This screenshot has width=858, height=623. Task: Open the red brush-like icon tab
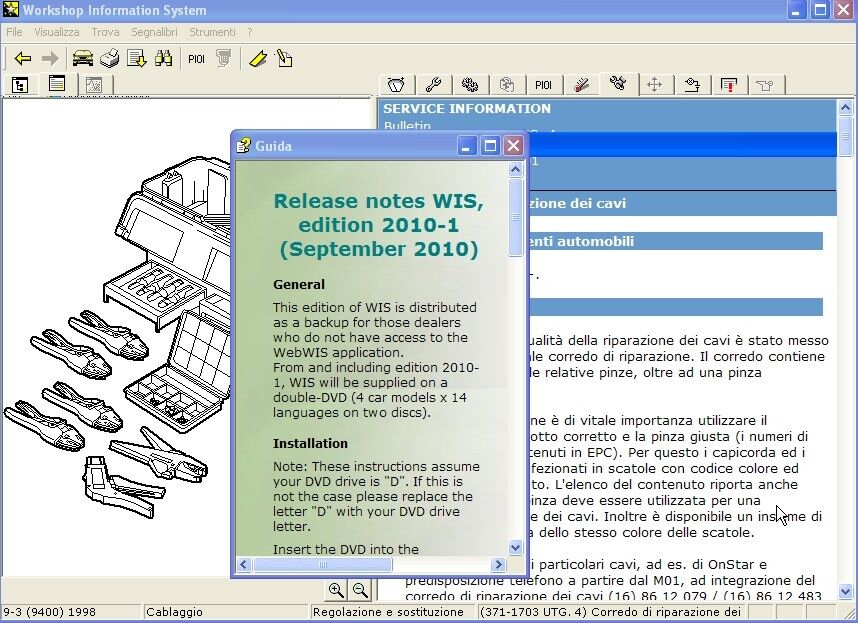tap(581, 85)
